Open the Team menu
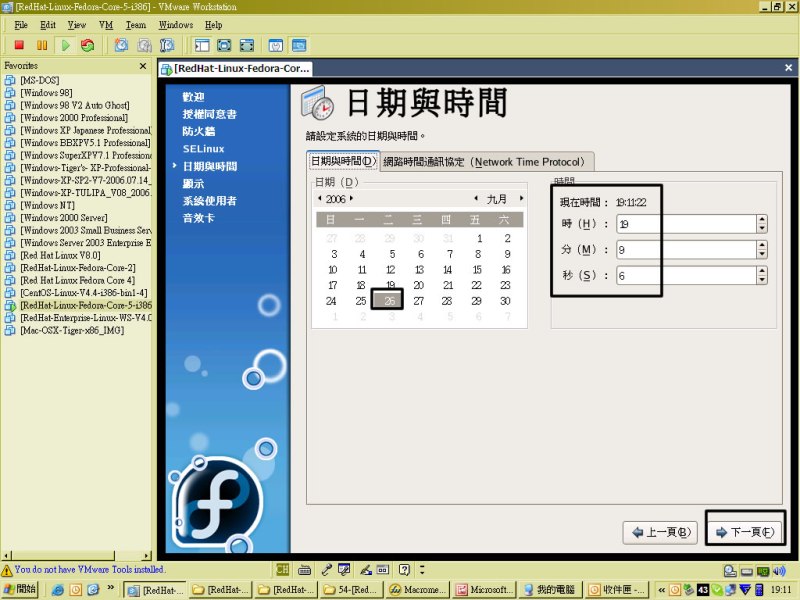800x600 pixels. tap(136, 25)
